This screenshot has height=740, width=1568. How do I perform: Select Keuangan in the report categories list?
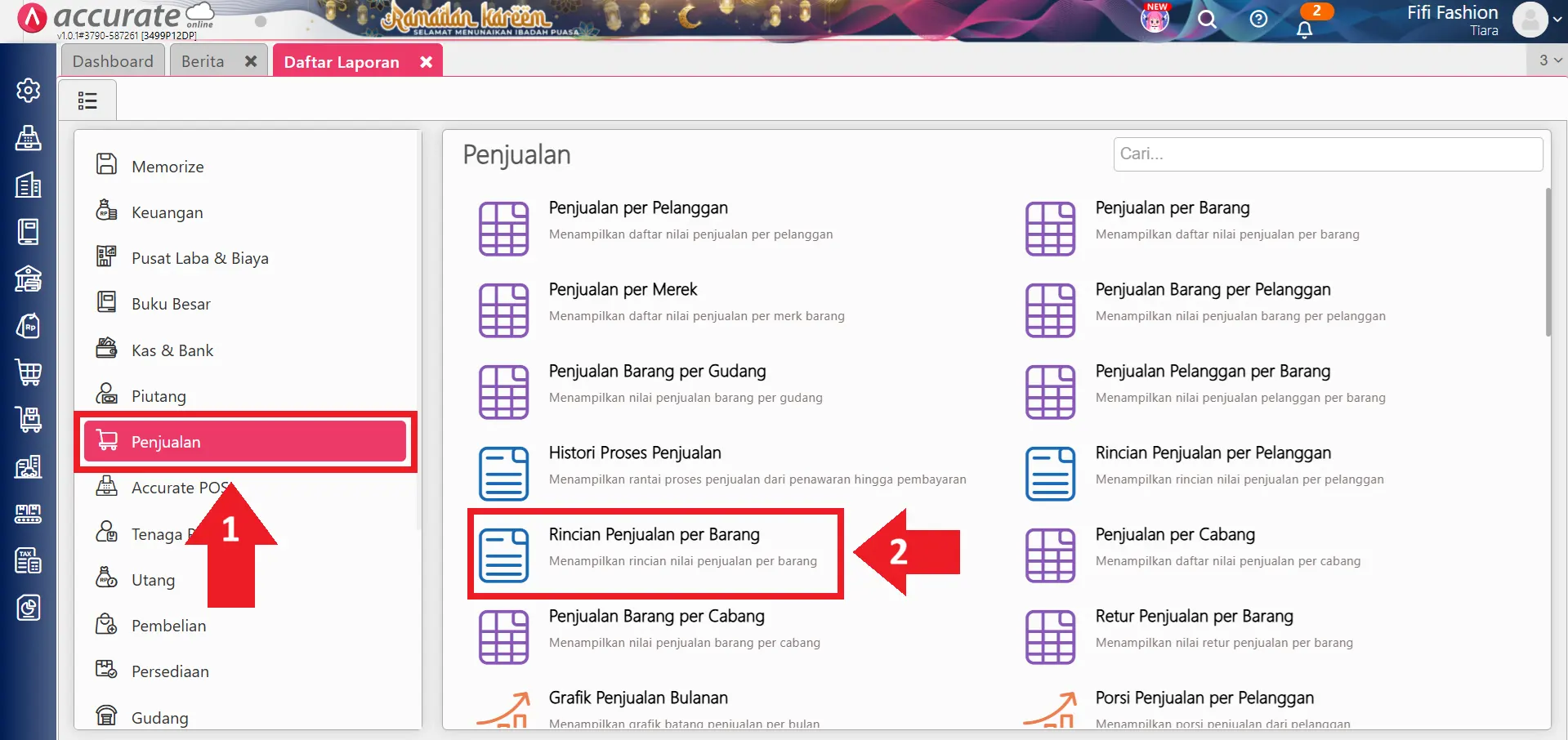click(168, 212)
